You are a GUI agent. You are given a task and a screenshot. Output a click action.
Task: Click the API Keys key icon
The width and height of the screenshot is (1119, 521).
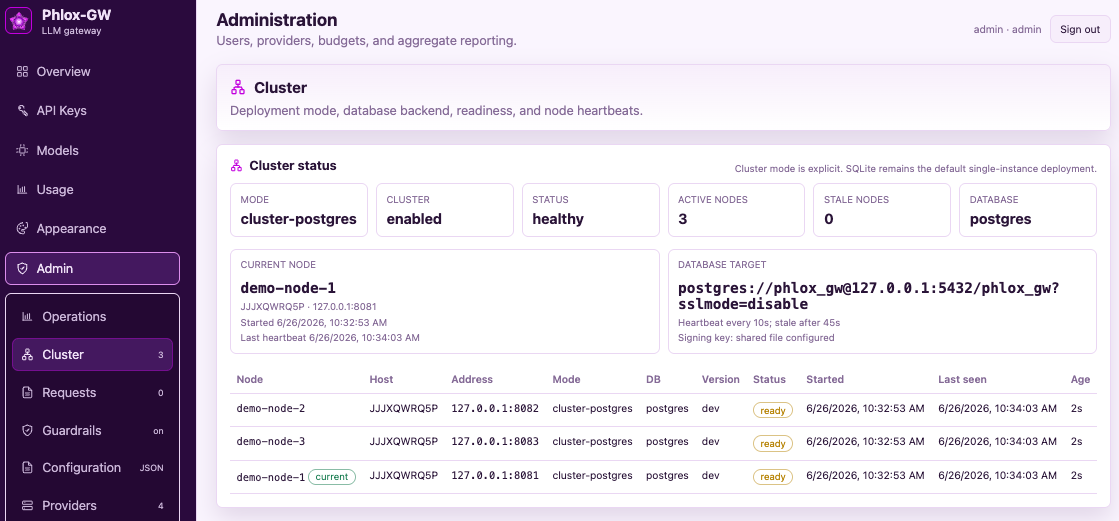pyautogui.click(x=22, y=111)
